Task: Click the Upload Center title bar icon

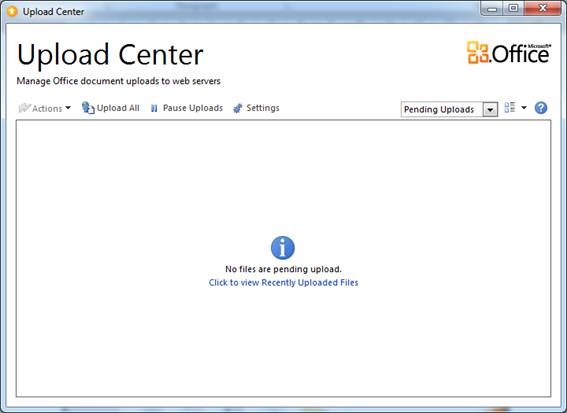Action: (12, 11)
